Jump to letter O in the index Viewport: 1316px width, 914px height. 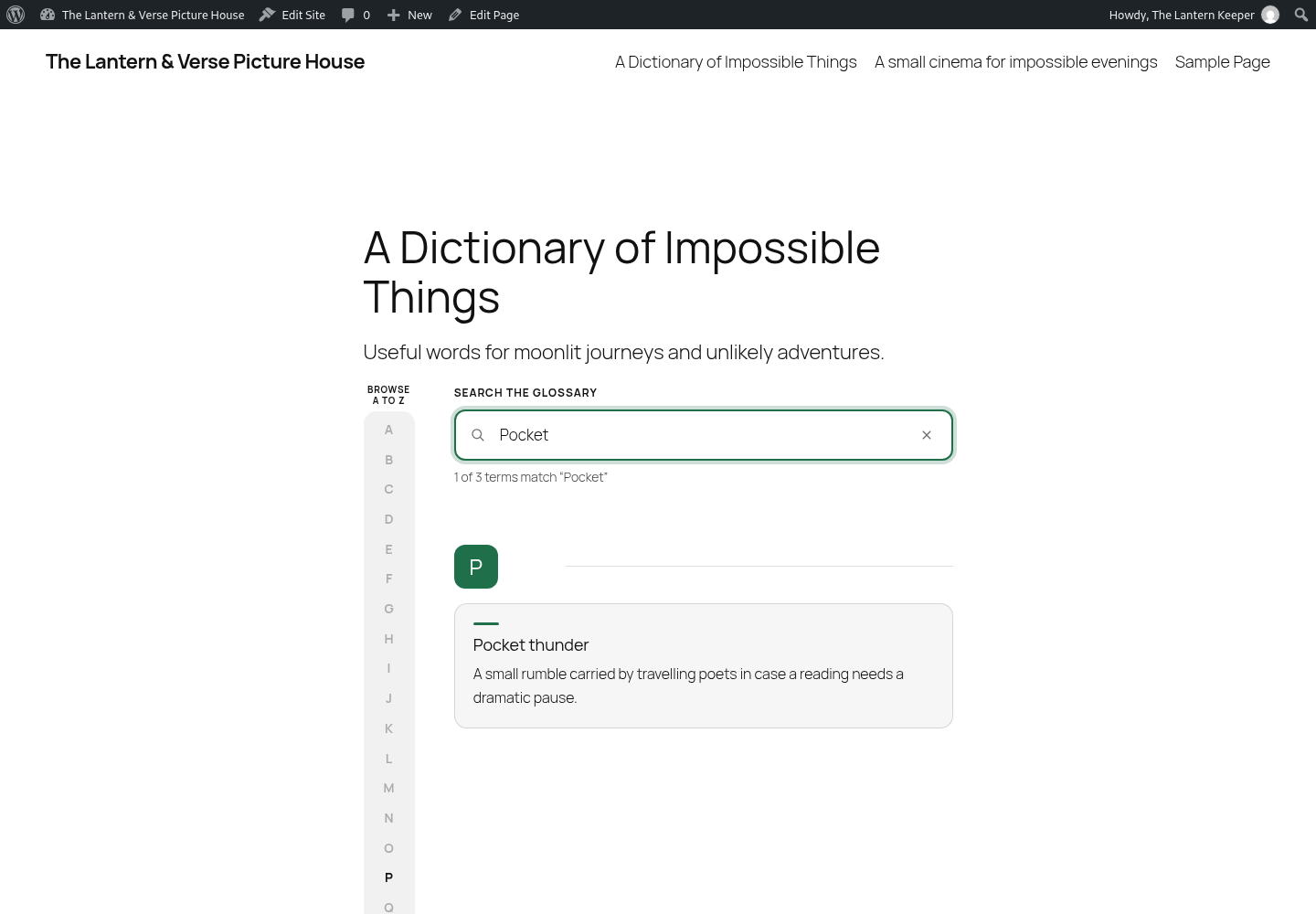click(388, 848)
